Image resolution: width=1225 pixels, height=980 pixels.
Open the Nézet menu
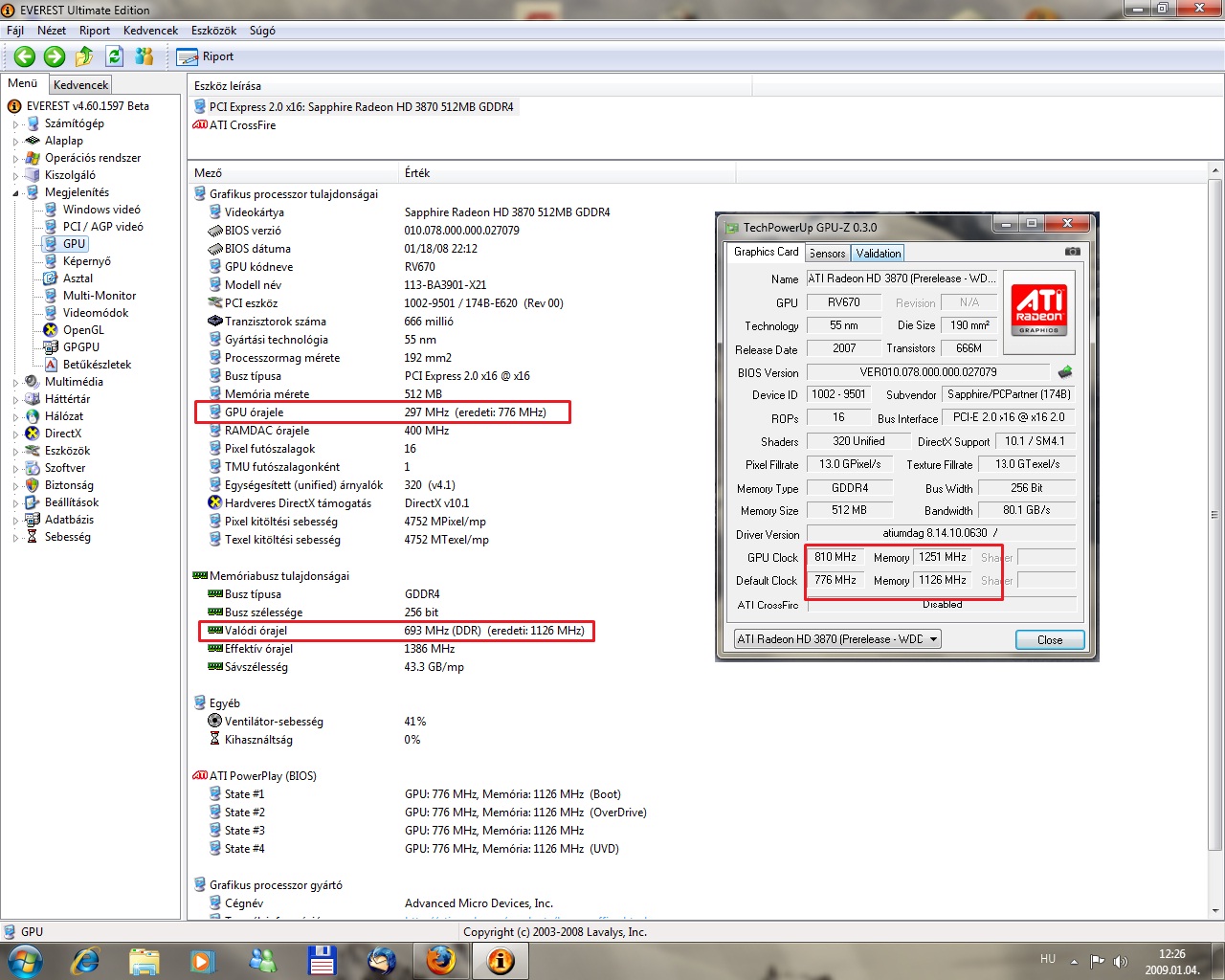(x=52, y=31)
